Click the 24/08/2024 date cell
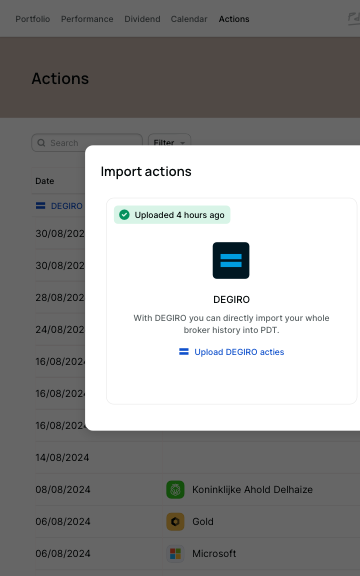 (60, 330)
